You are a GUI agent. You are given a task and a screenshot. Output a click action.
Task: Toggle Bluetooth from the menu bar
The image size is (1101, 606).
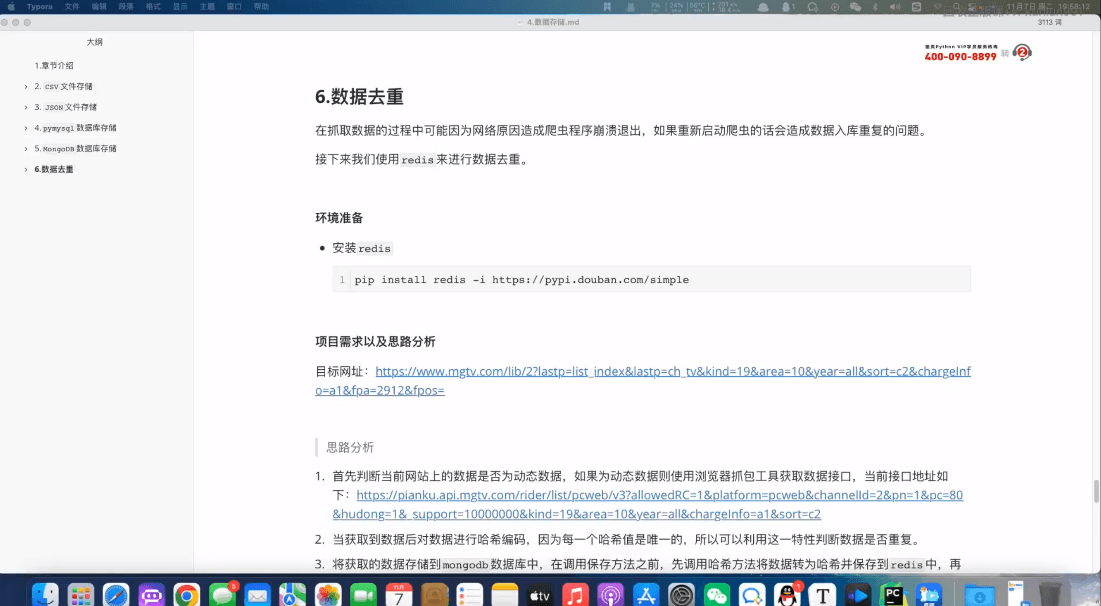pyautogui.click(x=876, y=7)
